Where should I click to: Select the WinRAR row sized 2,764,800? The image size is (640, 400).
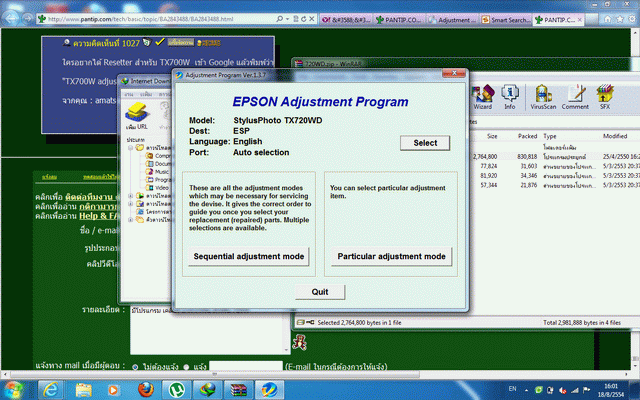point(556,157)
